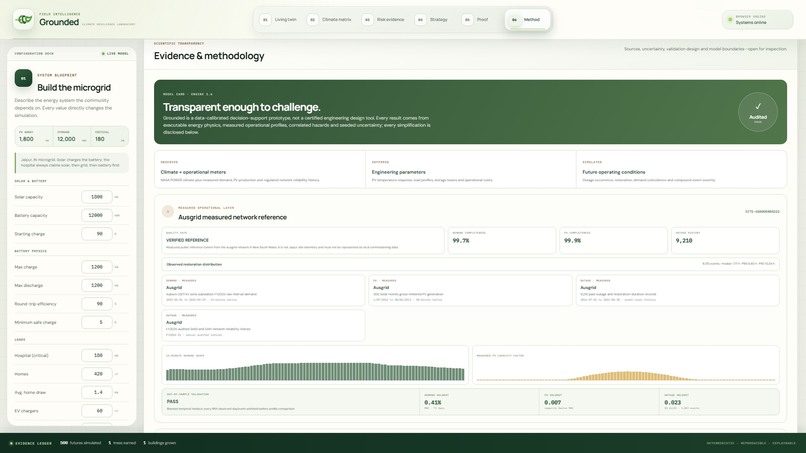The image size is (806, 453).
Task: Click the Future operating conditions card
Action: 682,170
